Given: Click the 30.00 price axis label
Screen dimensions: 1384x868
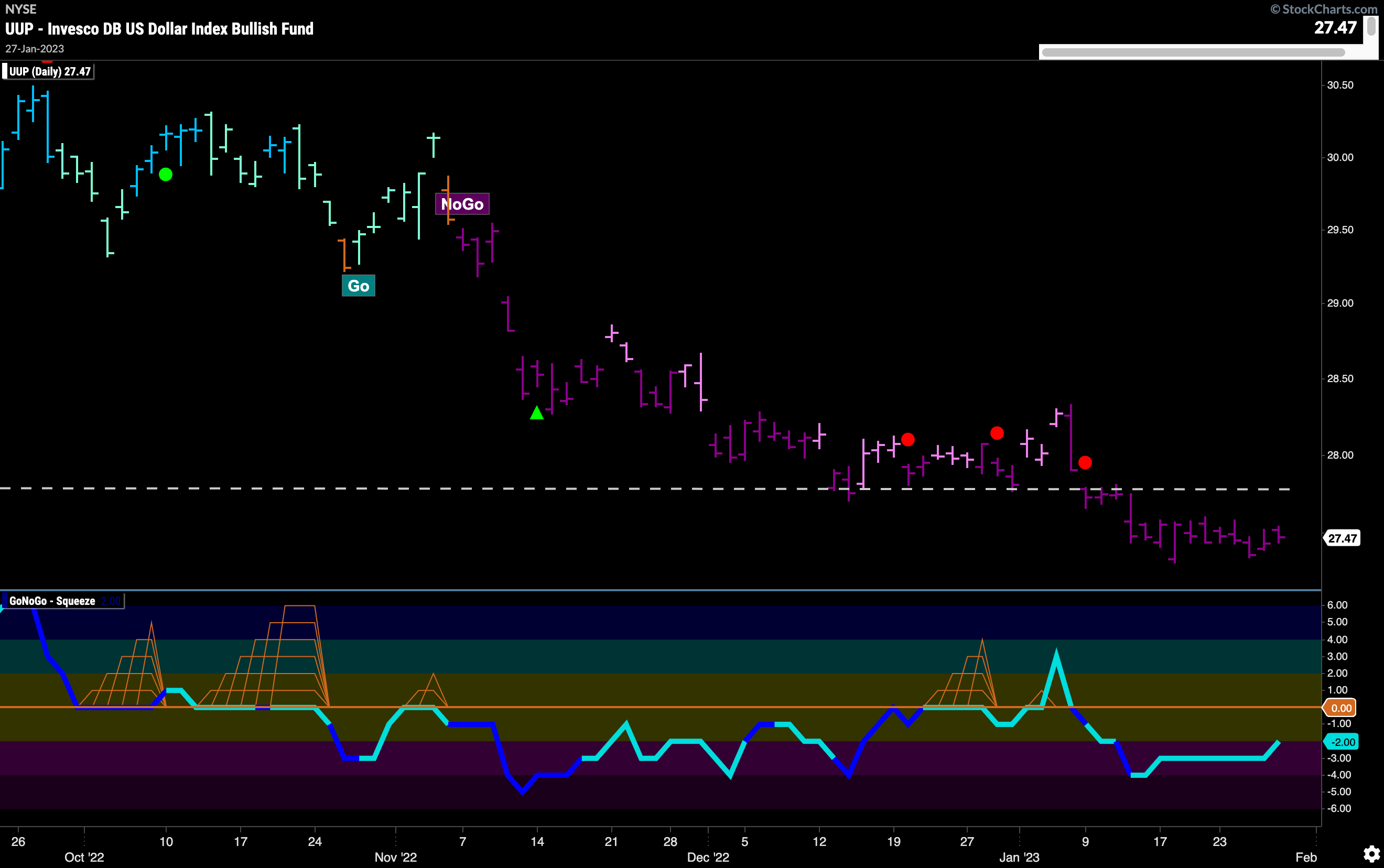Looking at the screenshot, I should [1340, 157].
